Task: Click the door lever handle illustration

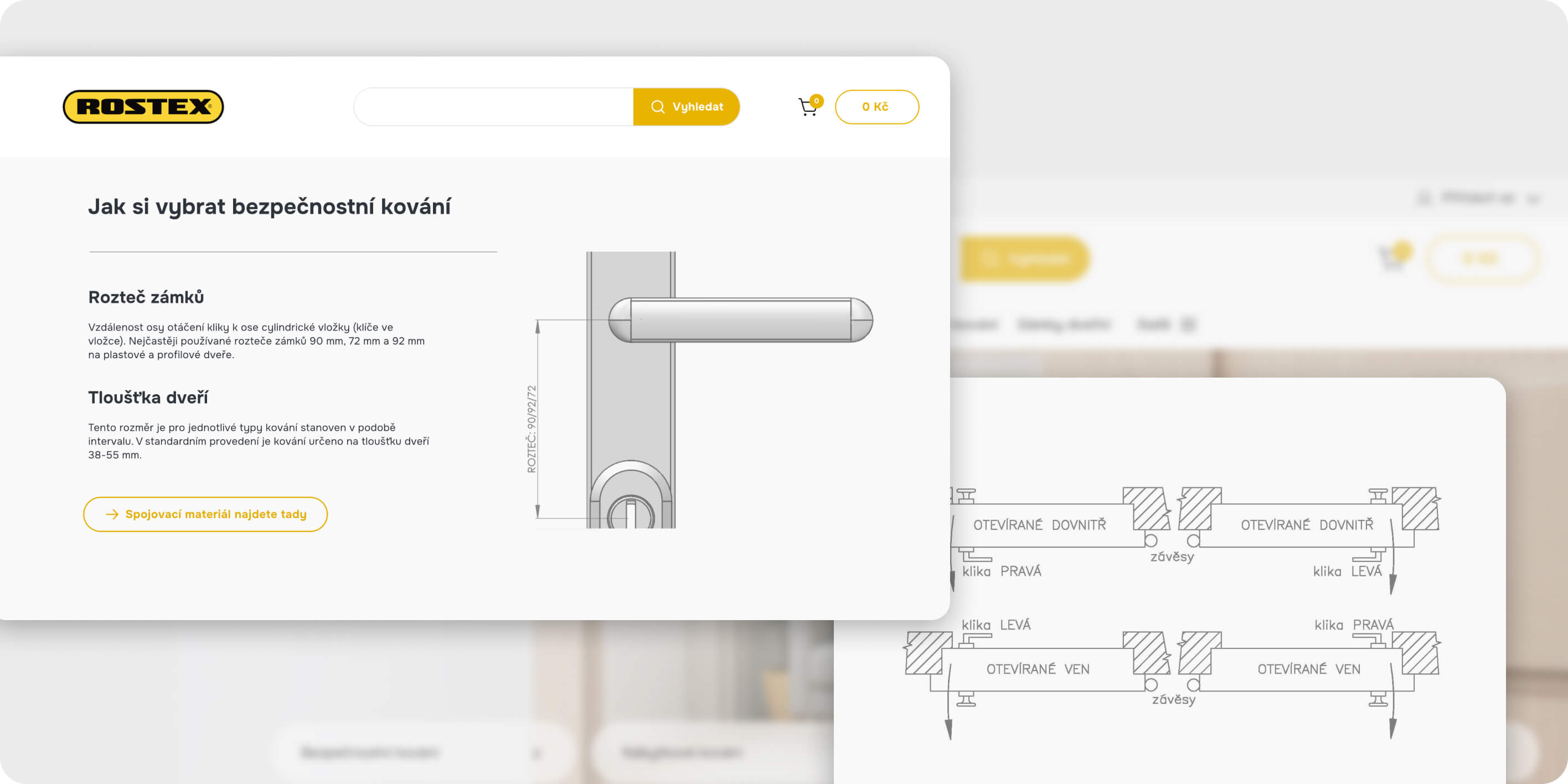Action: point(740,320)
